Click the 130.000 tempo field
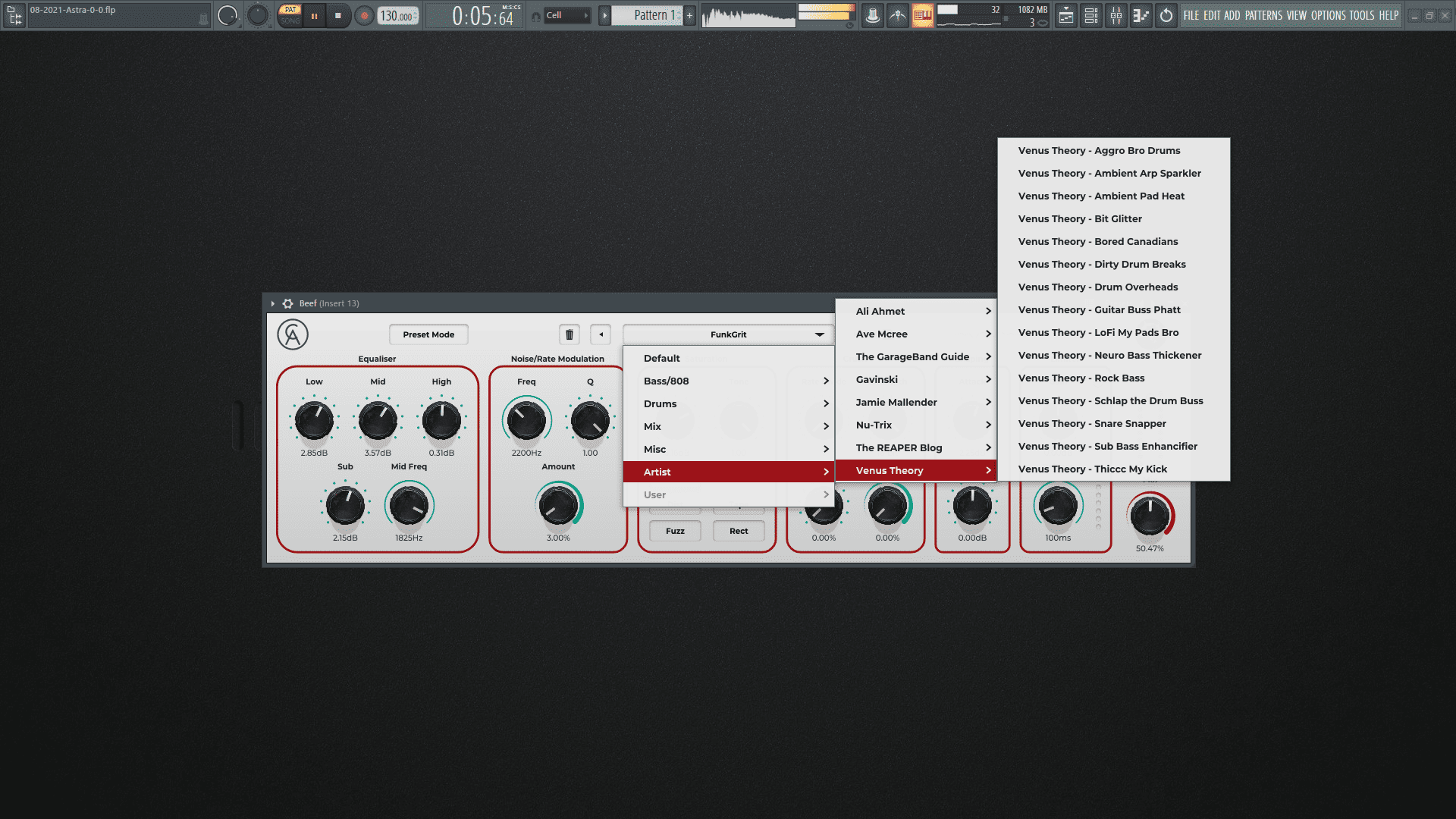This screenshot has width=1456, height=819. tap(398, 15)
